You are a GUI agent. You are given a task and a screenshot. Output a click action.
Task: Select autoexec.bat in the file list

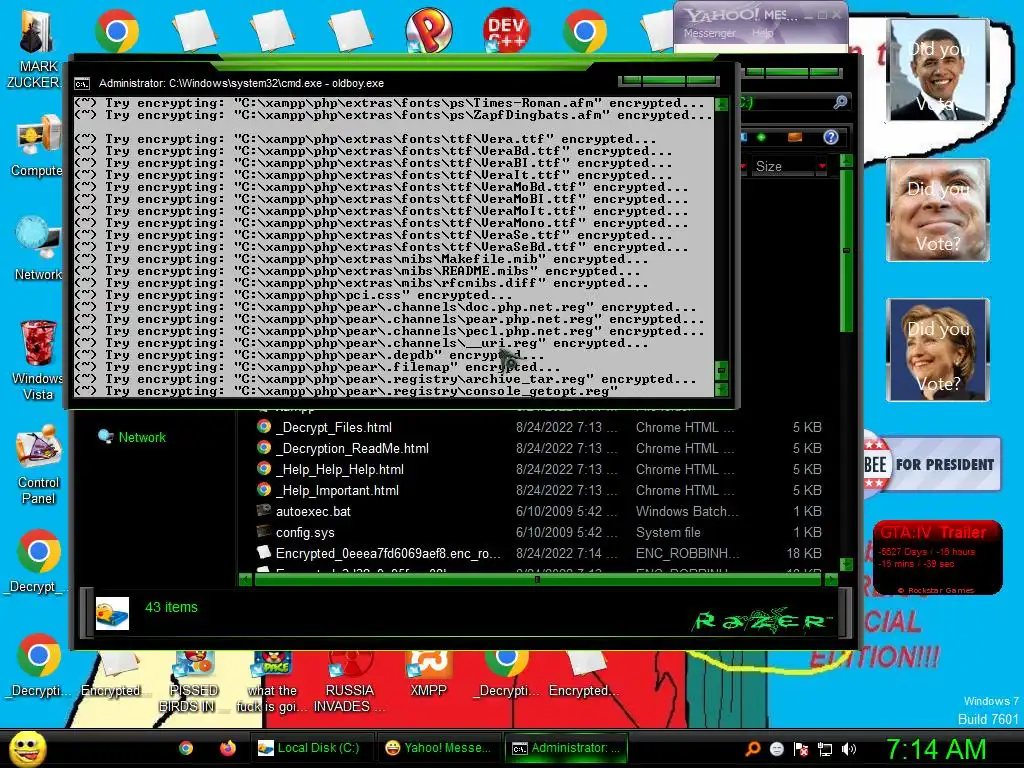pos(539,511)
